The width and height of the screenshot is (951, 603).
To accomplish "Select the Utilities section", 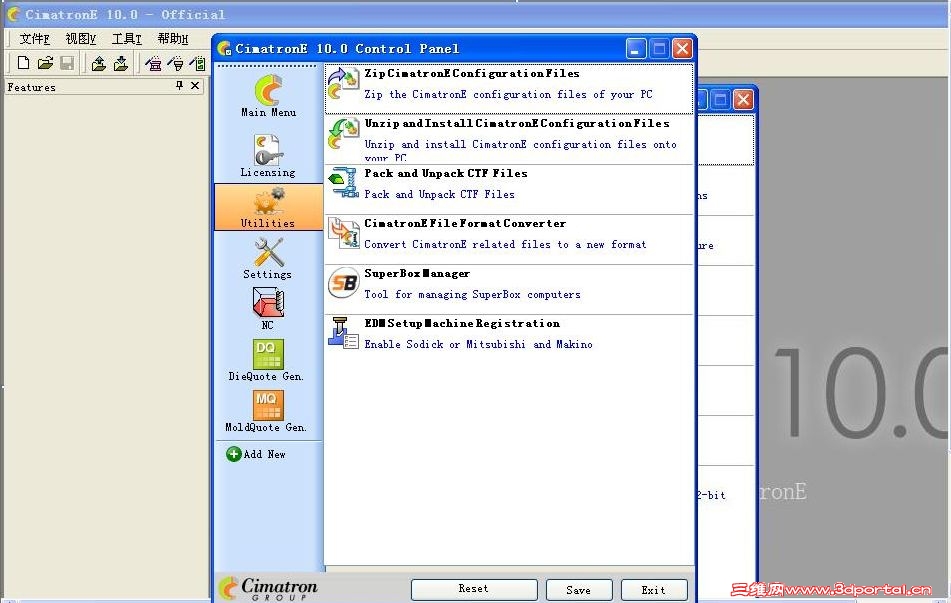I will 268,207.
